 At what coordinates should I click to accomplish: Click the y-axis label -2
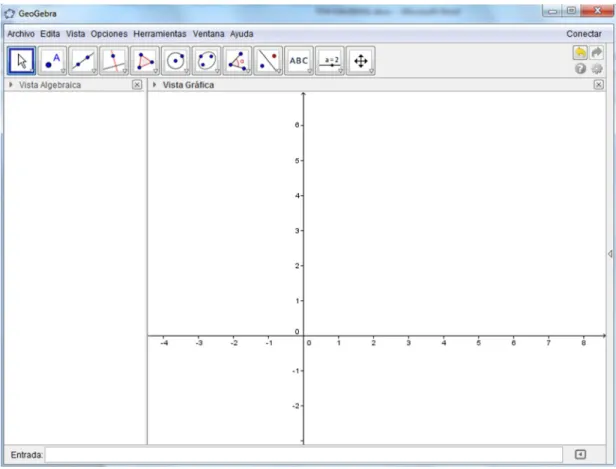tap(296, 406)
